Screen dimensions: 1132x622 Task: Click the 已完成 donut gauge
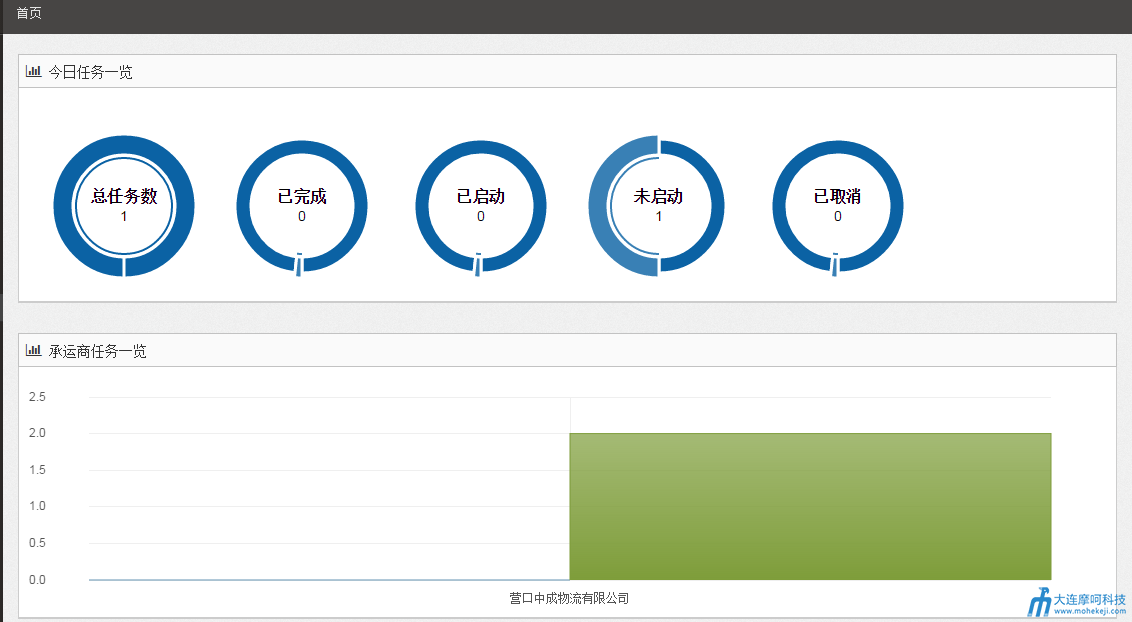point(302,206)
